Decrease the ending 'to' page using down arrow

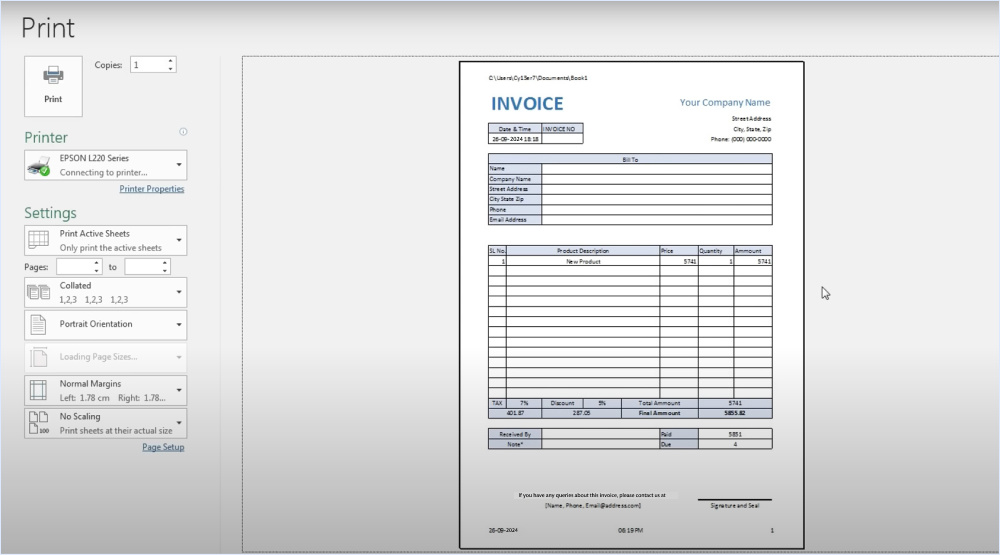click(x=165, y=271)
